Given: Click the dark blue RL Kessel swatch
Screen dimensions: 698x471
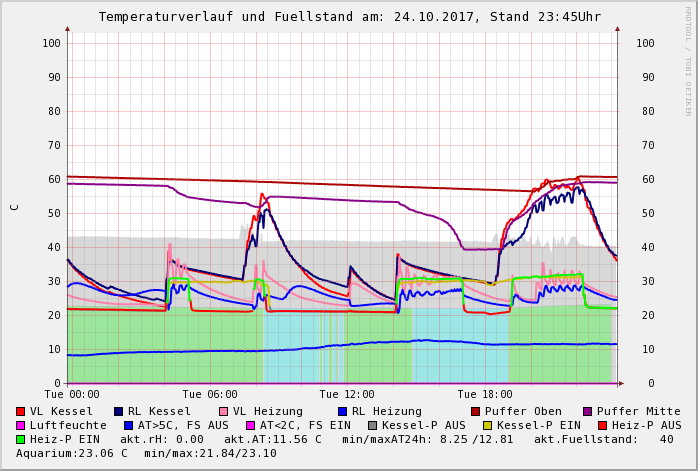Looking at the screenshot, I should [x=119, y=411].
